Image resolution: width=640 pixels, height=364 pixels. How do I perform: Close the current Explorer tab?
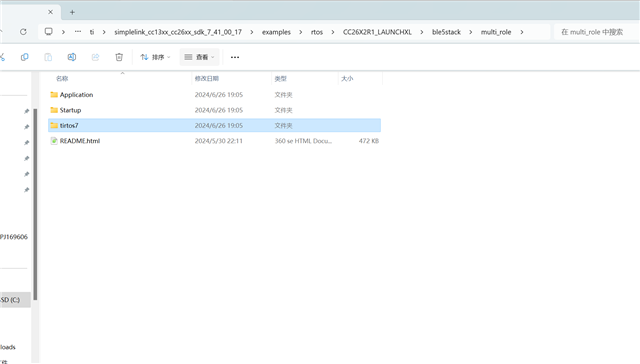pos(51,12)
